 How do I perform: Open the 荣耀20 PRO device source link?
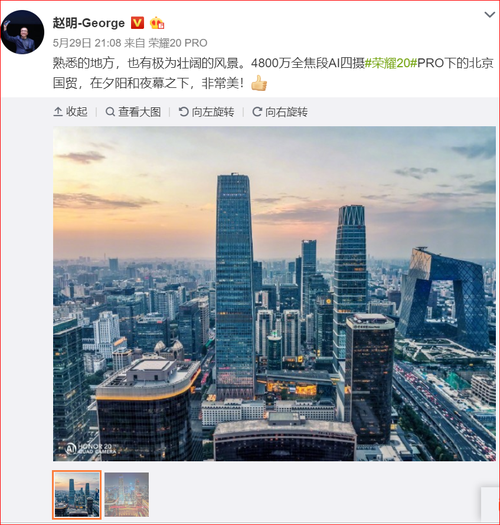pos(178,43)
